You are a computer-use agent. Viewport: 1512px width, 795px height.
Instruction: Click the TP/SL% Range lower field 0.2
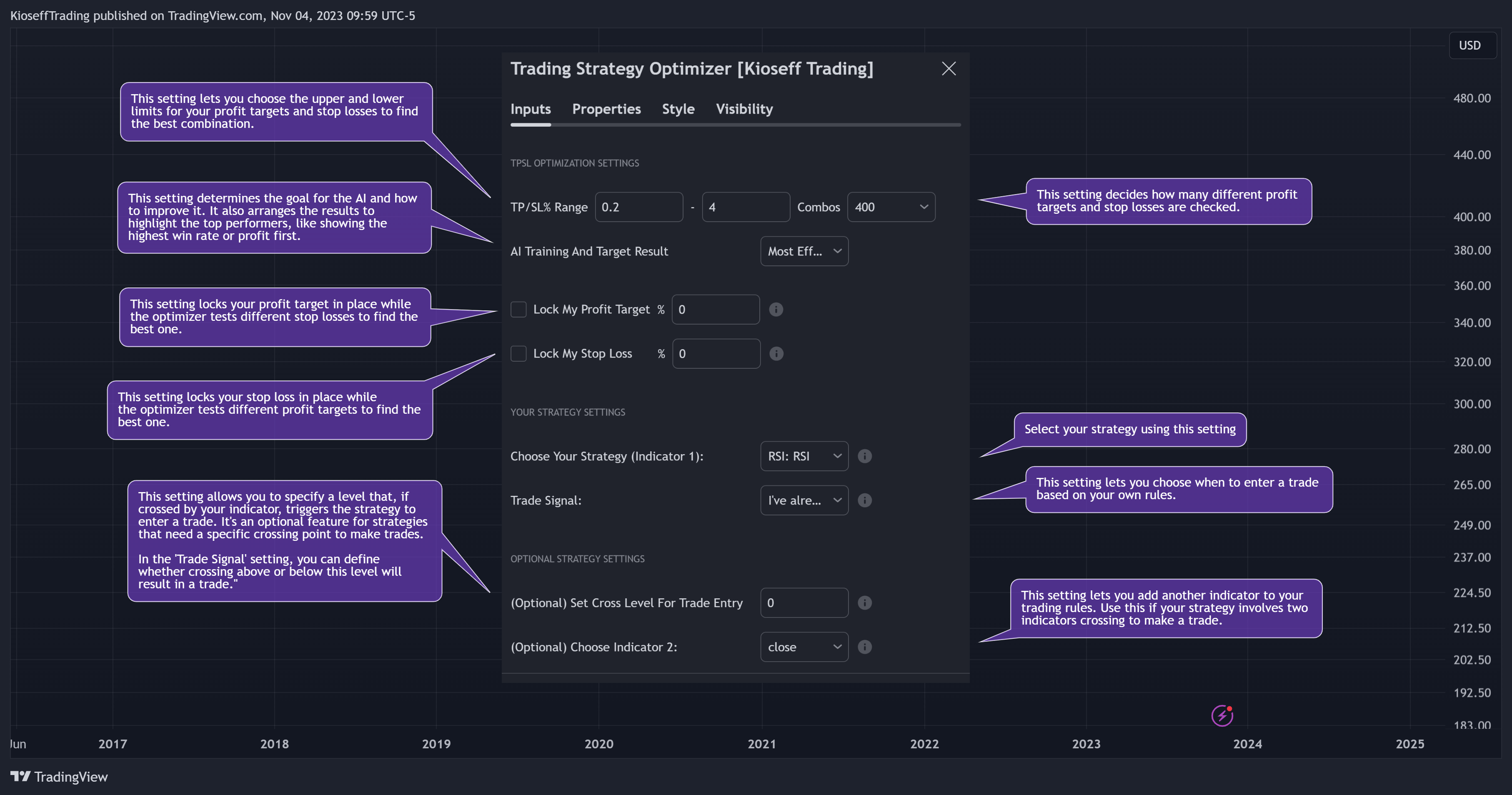click(638, 207)
